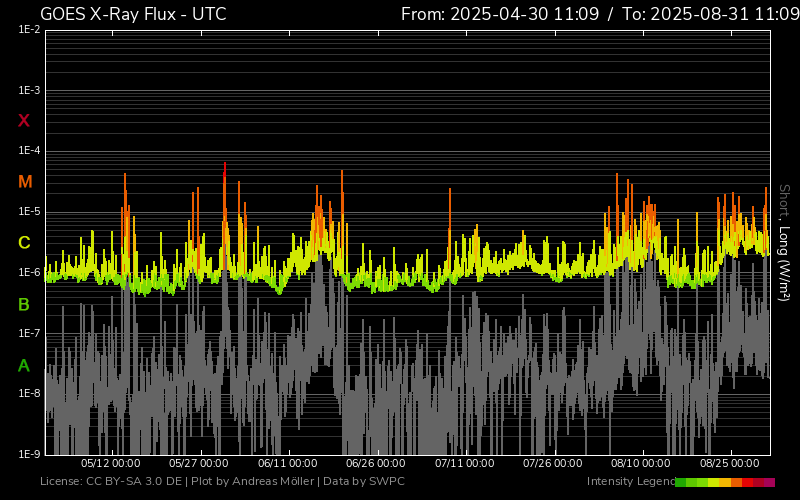The image size is (800, 500).
Task: Click the Intensity Legend label
Action: coord(630,482)
